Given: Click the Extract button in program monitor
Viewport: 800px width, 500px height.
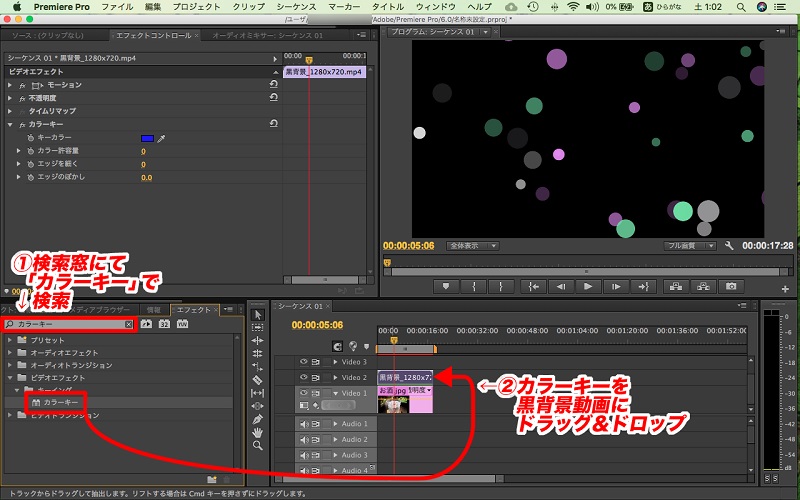Looking at the screenshot, I should coord(704,287).
